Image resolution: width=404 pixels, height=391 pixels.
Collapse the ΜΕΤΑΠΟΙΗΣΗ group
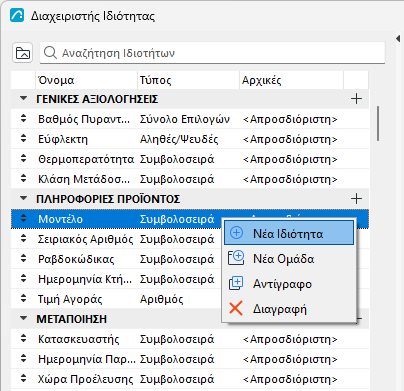[23, 318]
